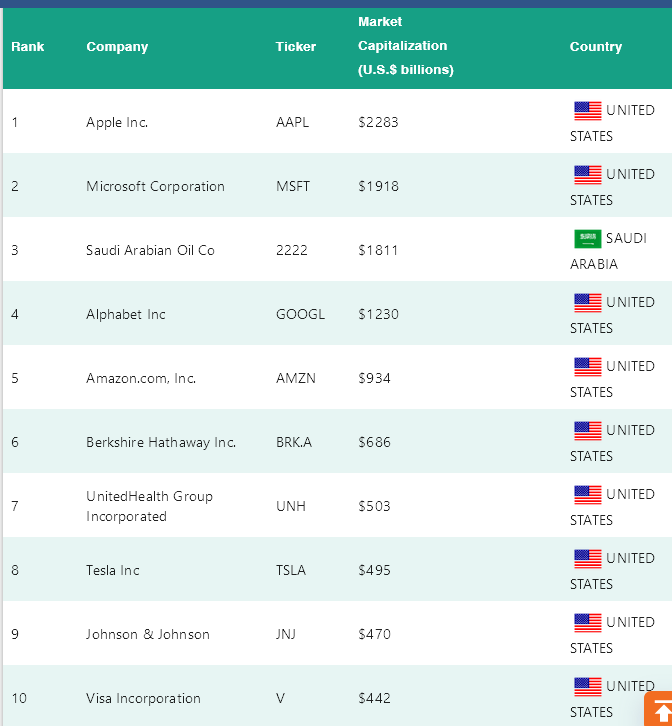Click the BRK.A ticker cell
The width and height of the screenshot is (672, 726).
click(x=294, y=442)
